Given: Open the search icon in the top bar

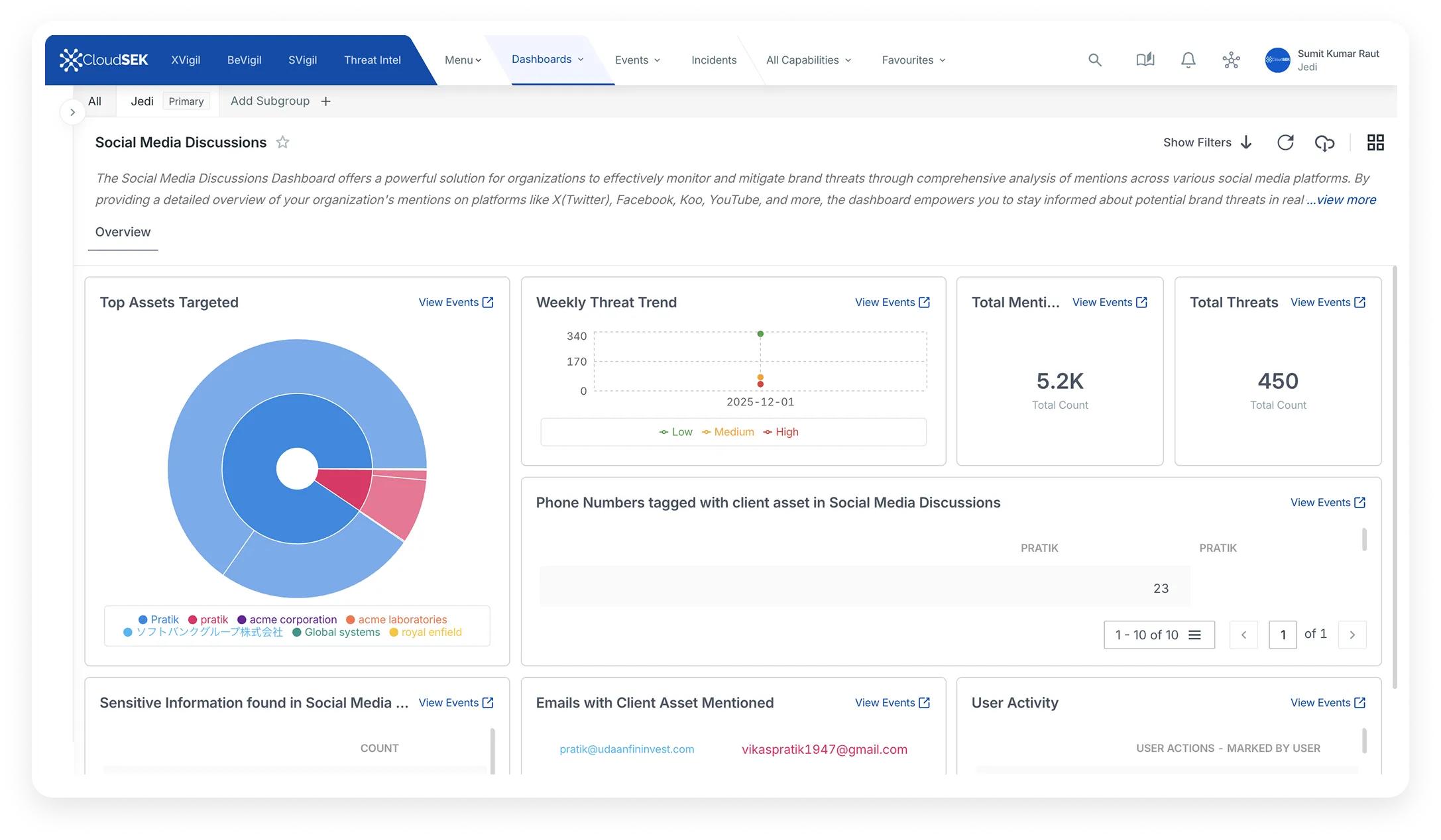Looking at the screenshot, I should click(1095, 60).
